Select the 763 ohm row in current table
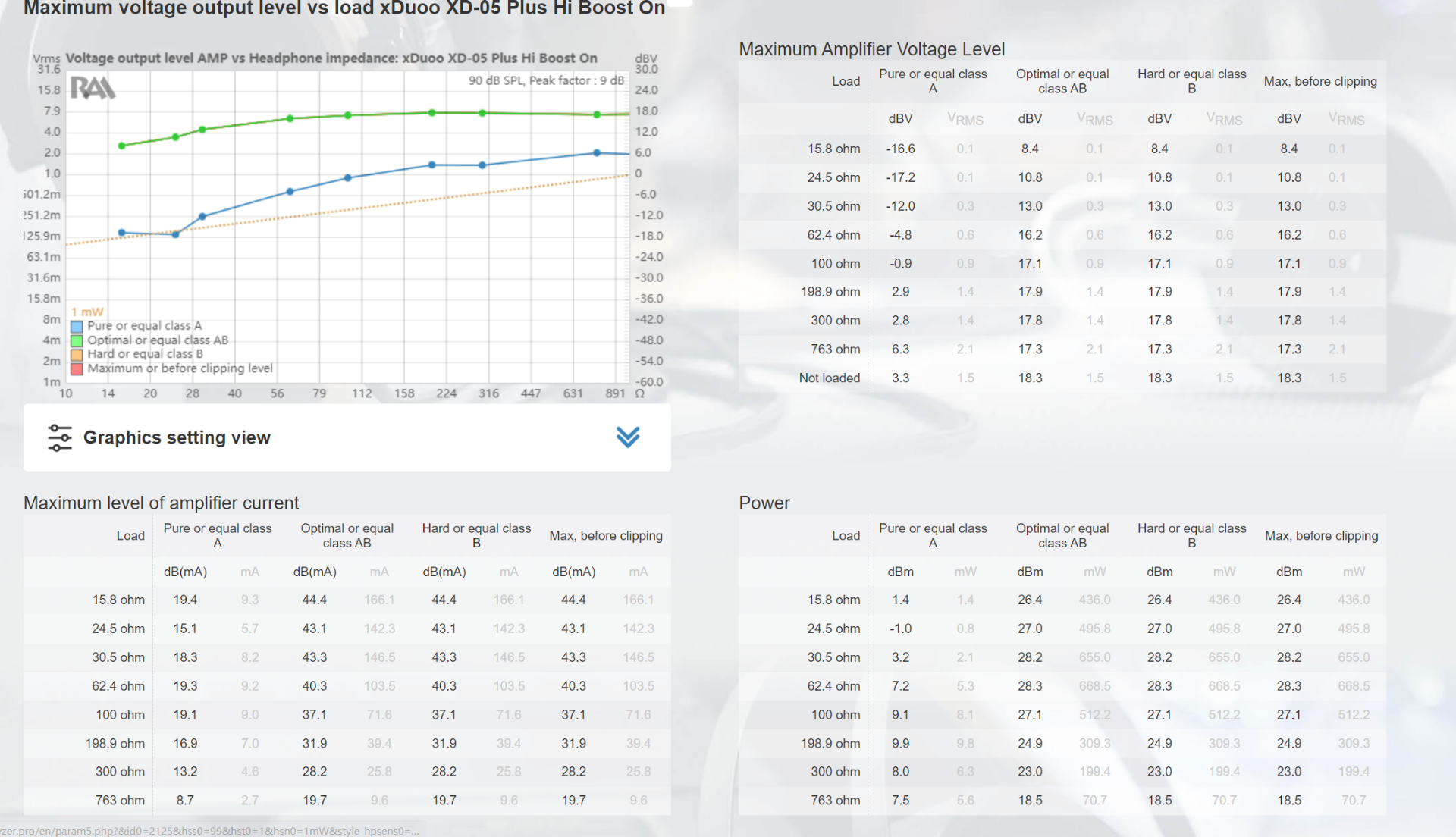 [347, 800]
